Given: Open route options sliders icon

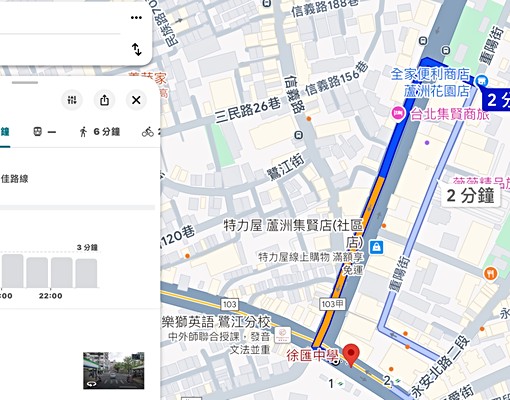Looking at the screenshot, I should tap(72, 100).
